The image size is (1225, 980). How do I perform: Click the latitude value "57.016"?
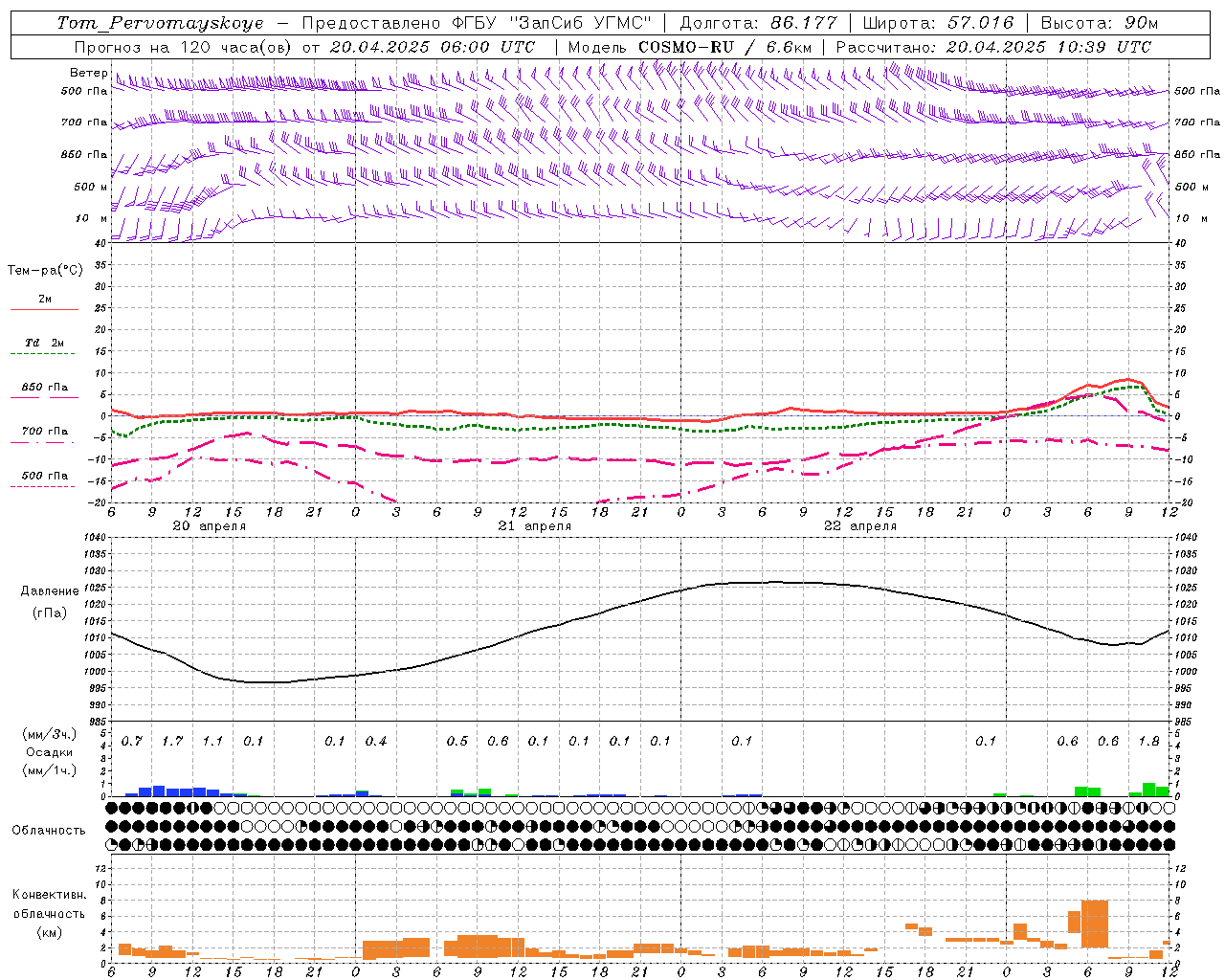(980, 23)
